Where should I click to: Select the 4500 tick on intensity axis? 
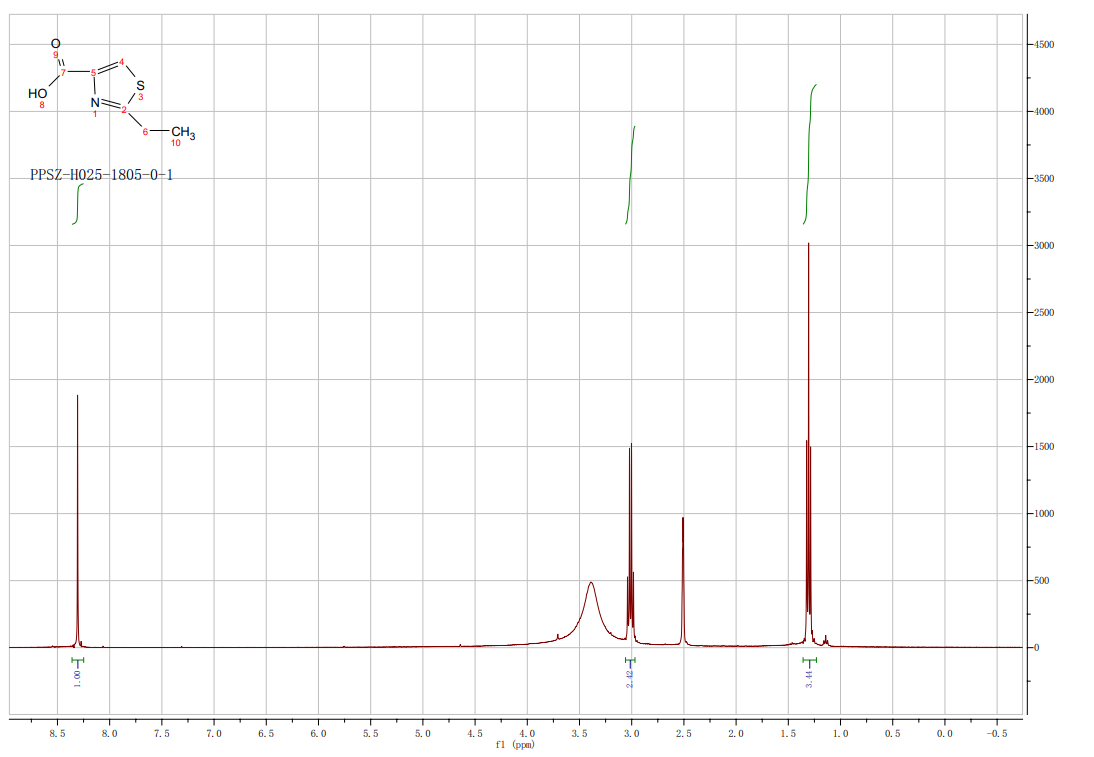coord(1048,45)
